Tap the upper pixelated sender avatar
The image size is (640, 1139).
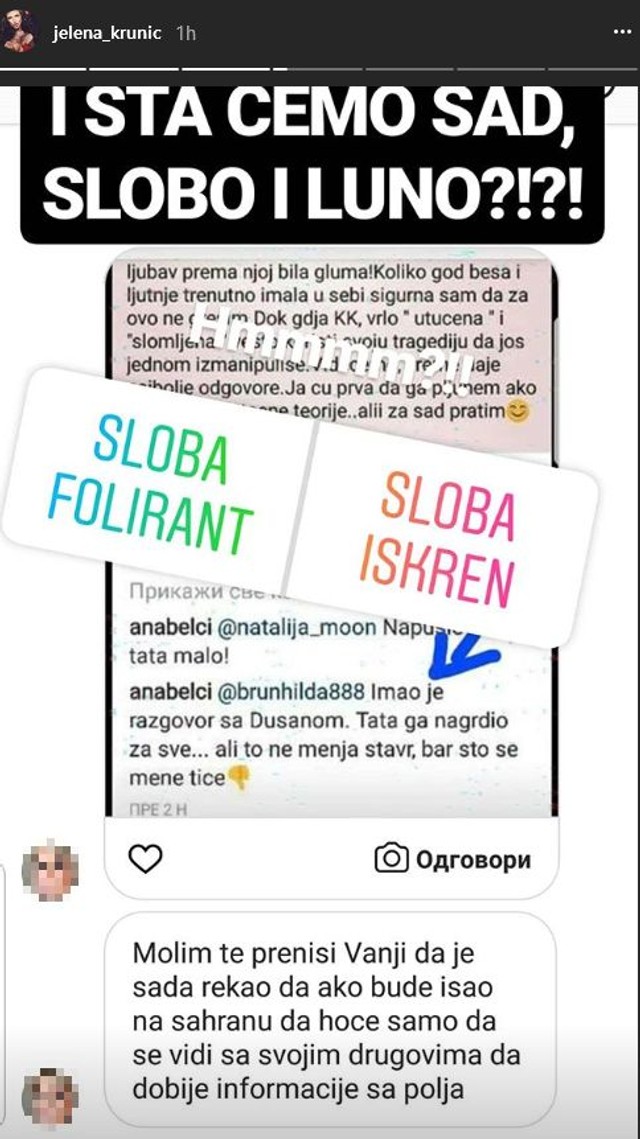(x=49, y=871)
